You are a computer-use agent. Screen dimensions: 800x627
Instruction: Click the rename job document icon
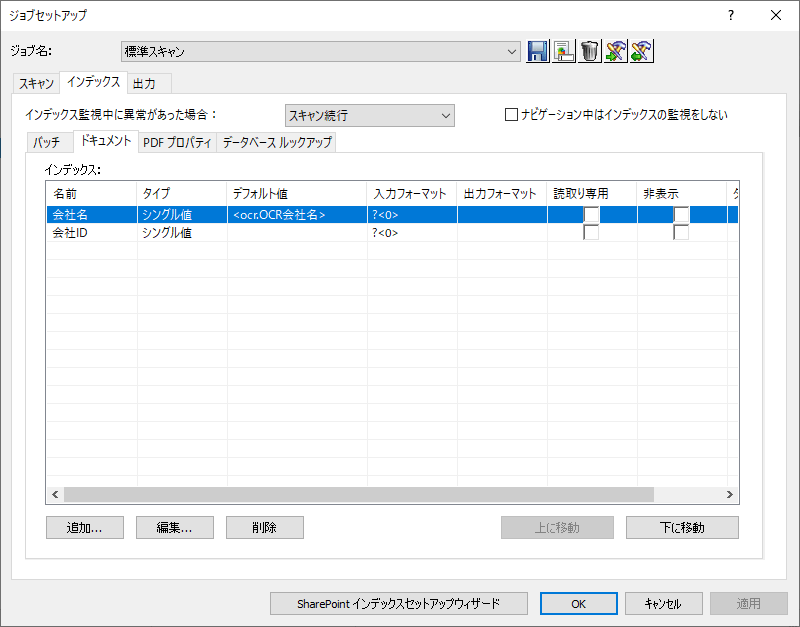coord(564,51)
